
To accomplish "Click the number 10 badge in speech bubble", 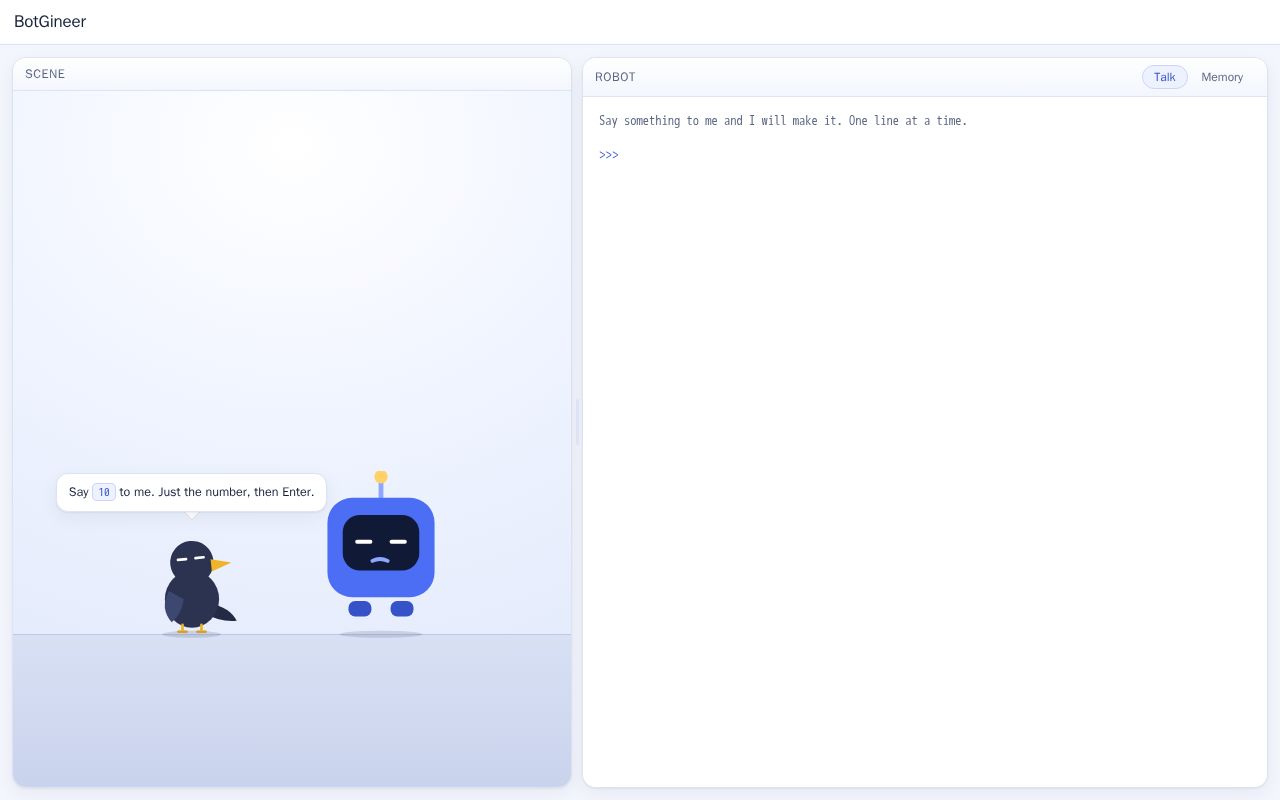I will click(x=104, y=492).
